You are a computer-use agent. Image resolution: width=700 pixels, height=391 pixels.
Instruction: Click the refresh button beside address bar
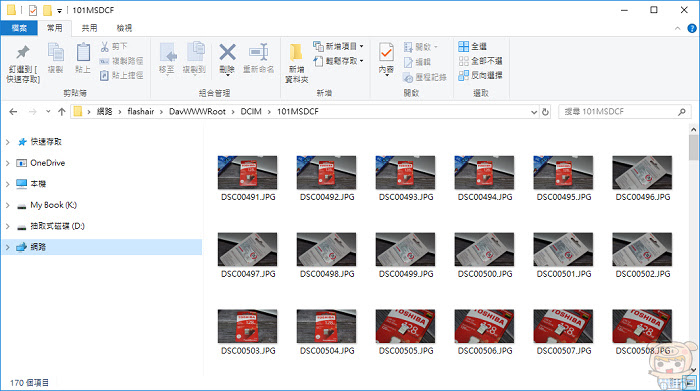[x=545, y=112]
